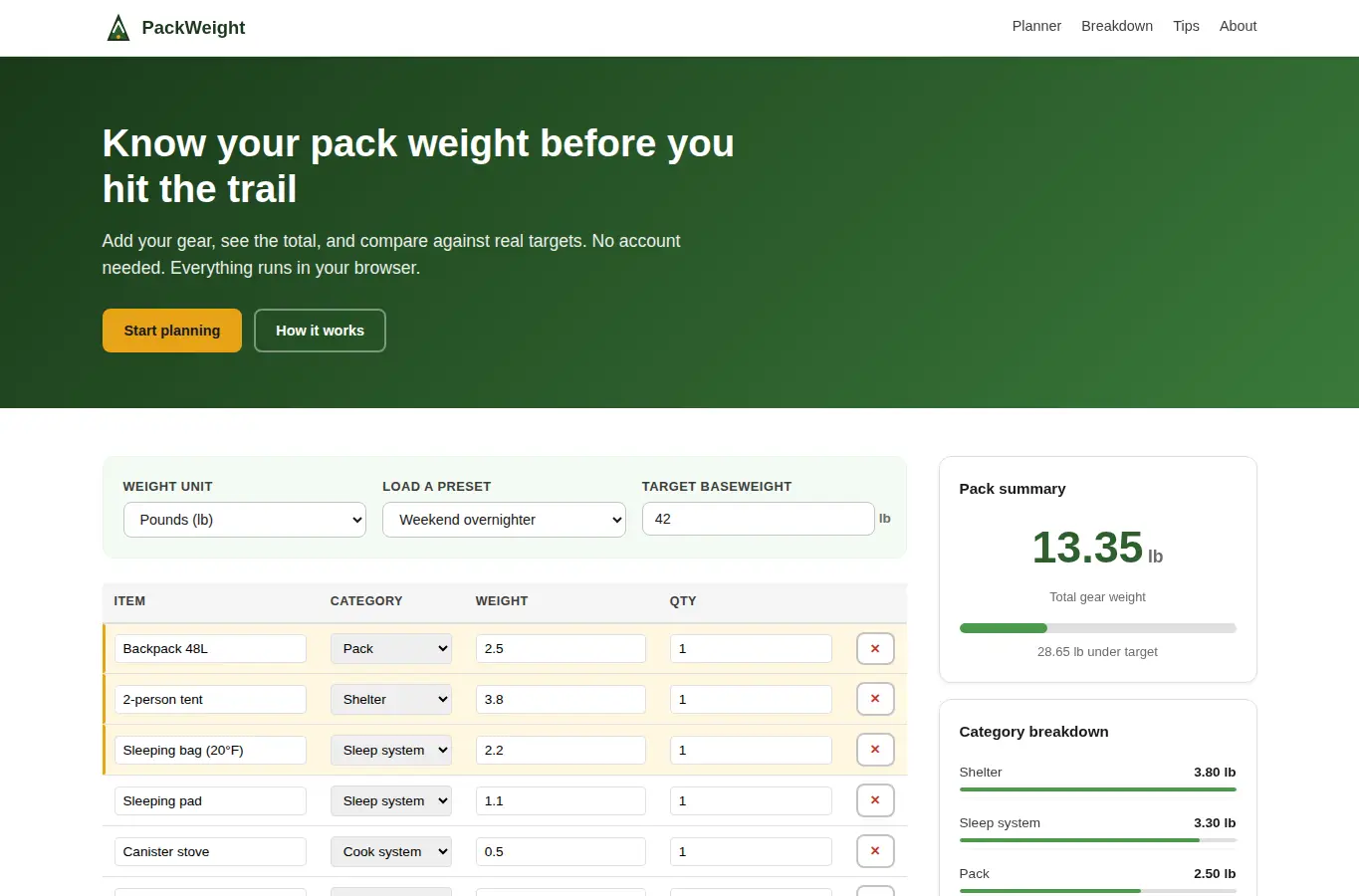Click the Sleep system 3.30 lb value

(1215, 823)
